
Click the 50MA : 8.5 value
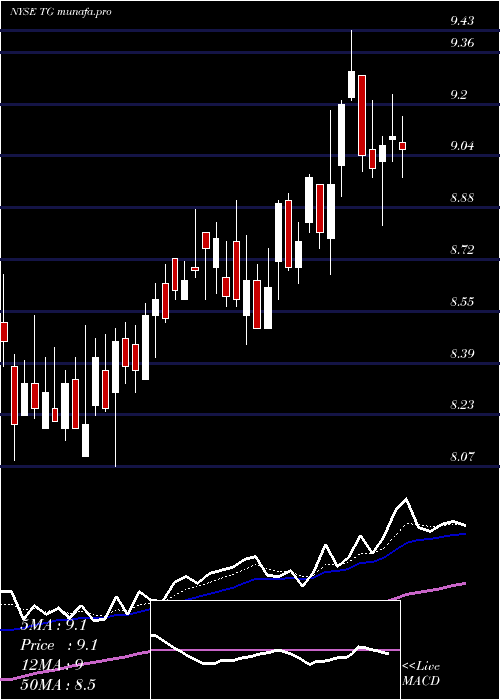click(x=58, y=685)
